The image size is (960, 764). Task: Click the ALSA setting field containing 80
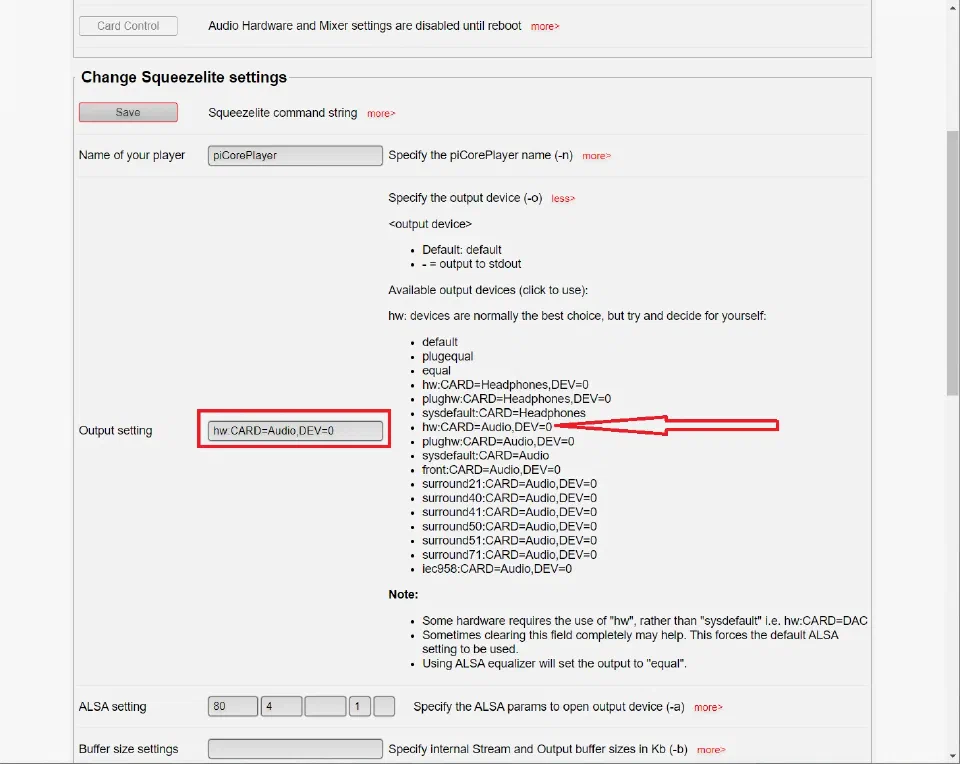233,706
